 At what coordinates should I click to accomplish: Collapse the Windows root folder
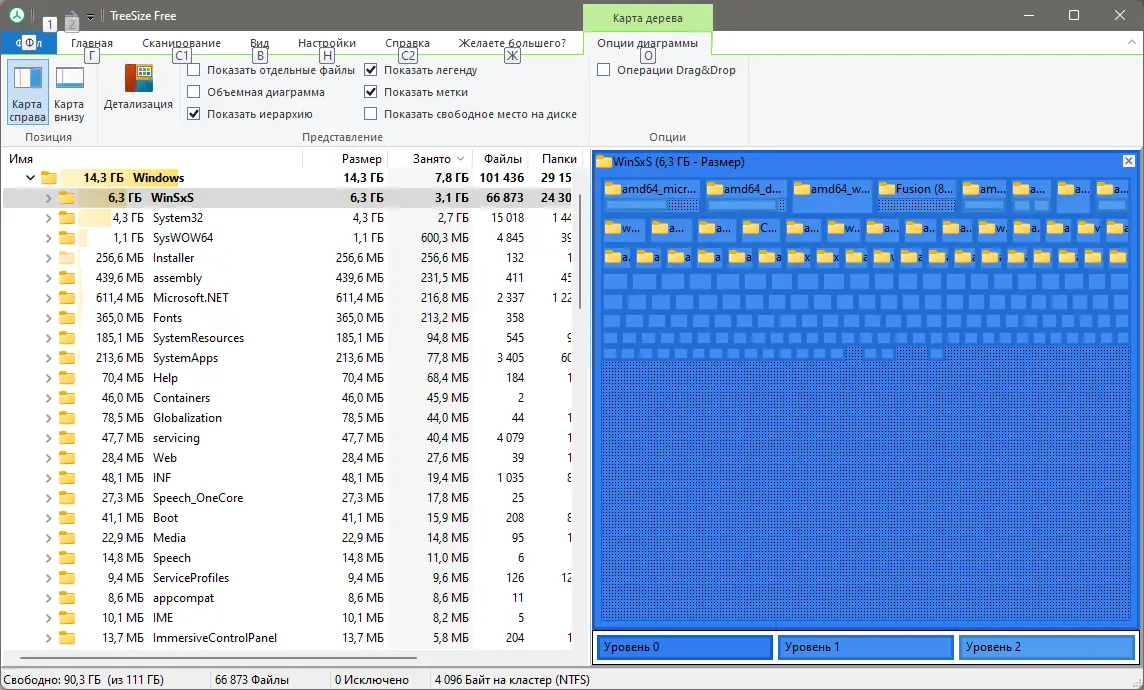pyautogui.click(x=30, y=177)
